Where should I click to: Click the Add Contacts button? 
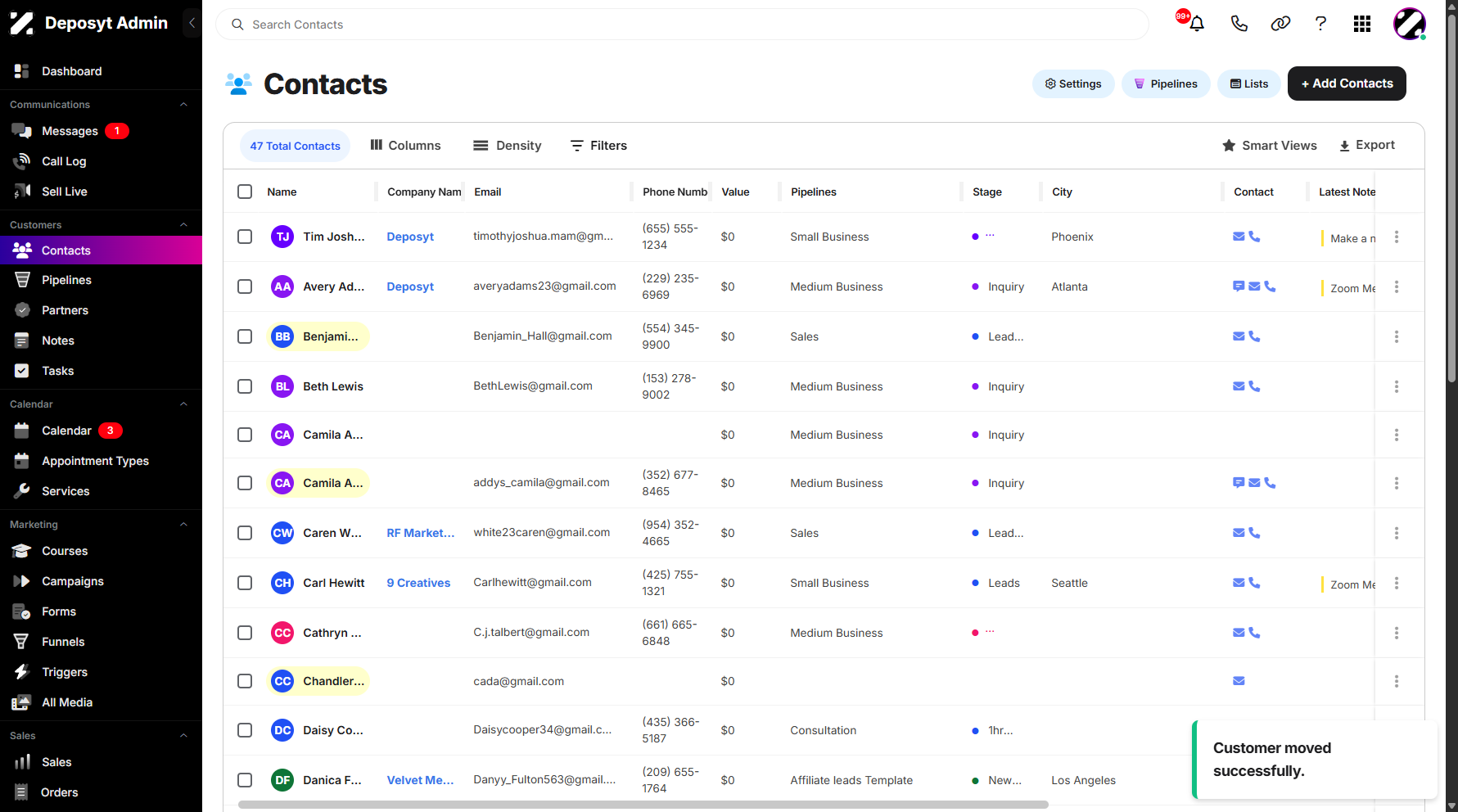(x=1347, y=83)
